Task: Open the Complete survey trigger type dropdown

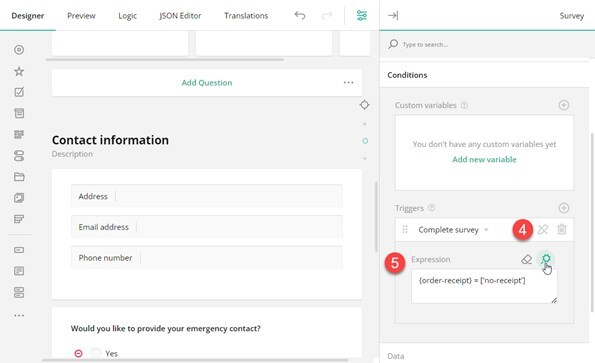Action: click(453, 229)
